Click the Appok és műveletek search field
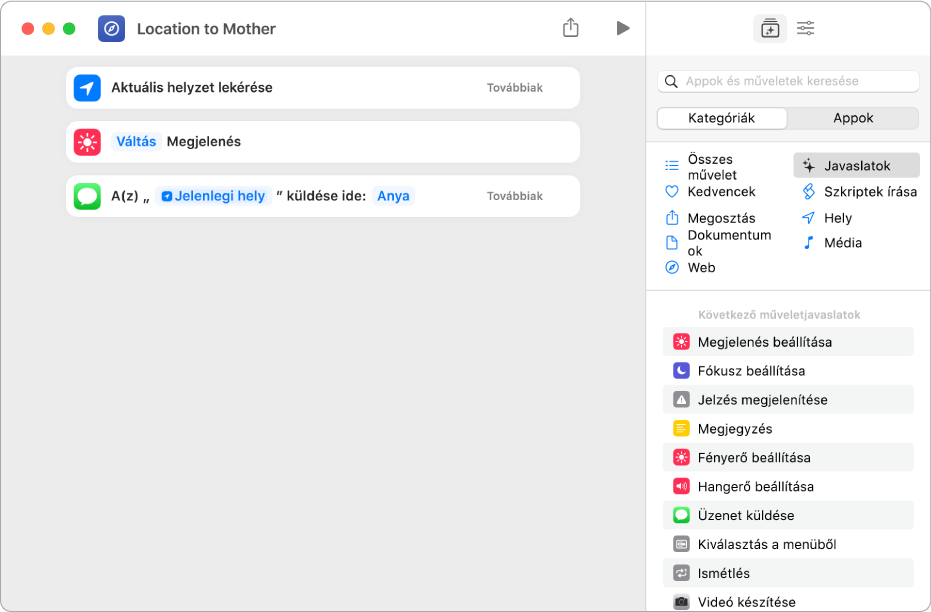The height and width of the screenshot is (612, 931). [788, 81]
